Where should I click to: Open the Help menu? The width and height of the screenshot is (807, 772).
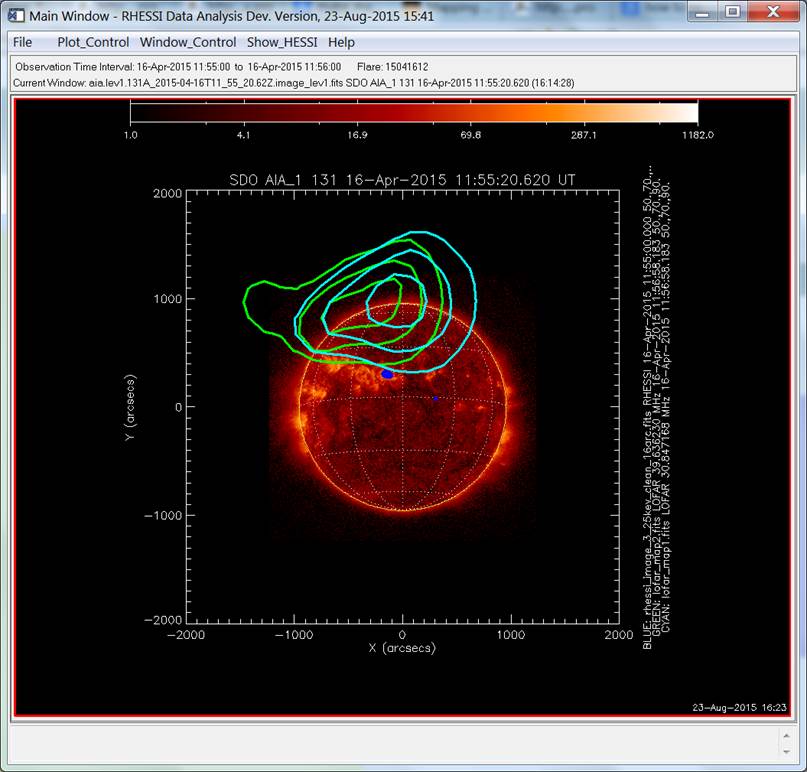pos(341,42)
